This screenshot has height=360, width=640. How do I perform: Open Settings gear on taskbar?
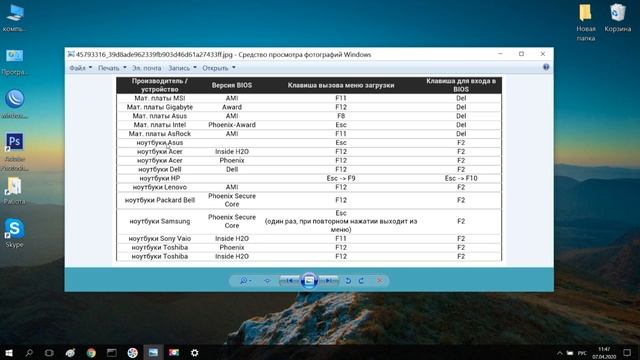(195, 353)
